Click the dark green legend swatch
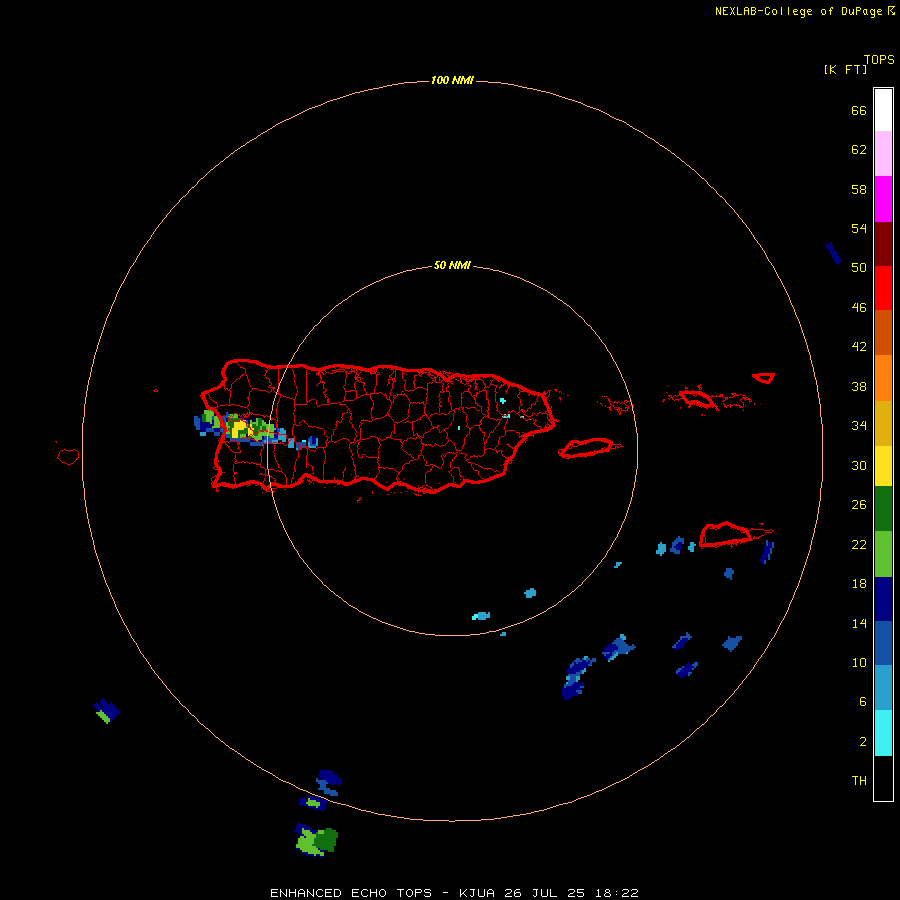Screen dimensions: 900x900 (883, 509)
